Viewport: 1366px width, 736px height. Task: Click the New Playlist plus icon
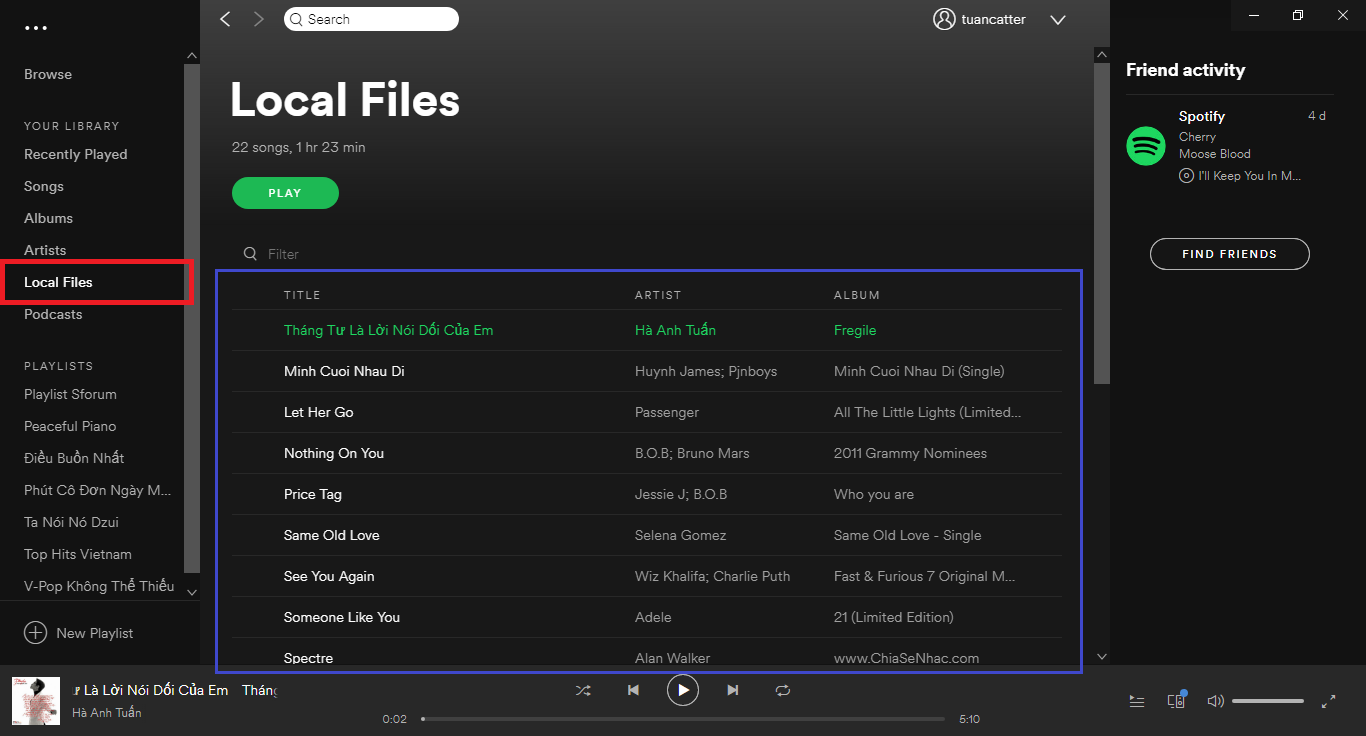35,633
